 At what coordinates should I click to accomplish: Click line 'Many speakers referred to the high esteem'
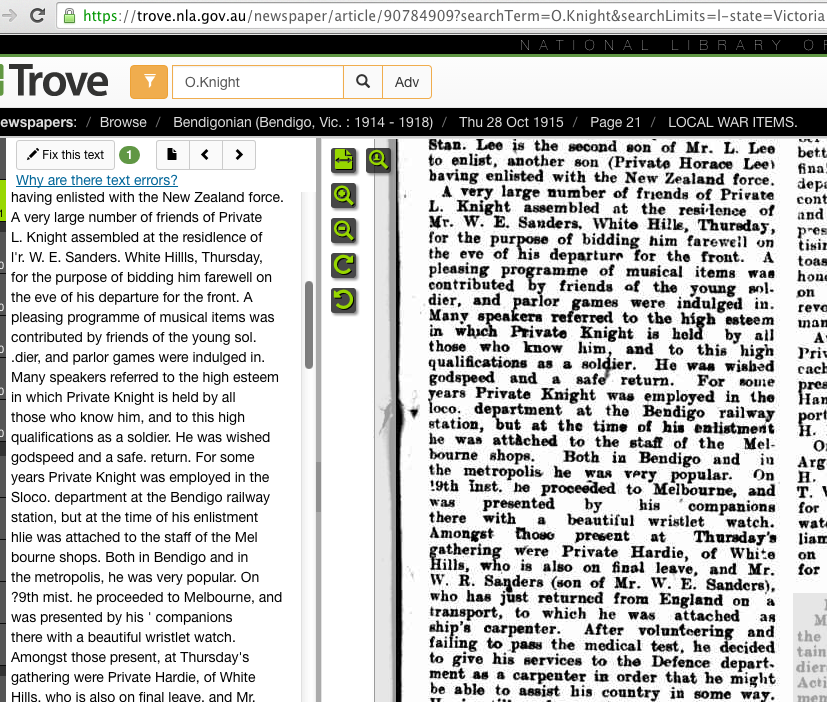[x=145, y=378]
